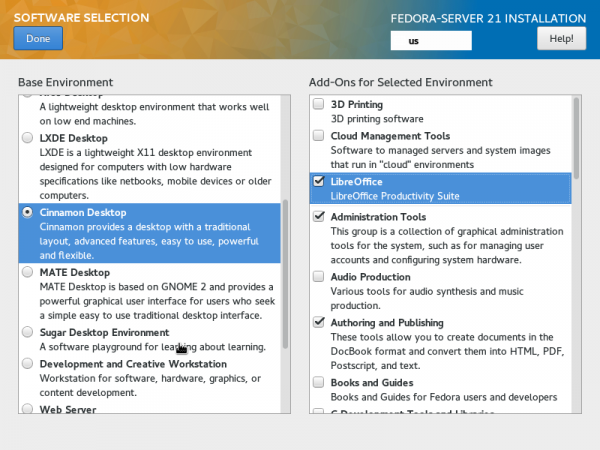Viewport: 600px width, 450px height.
Task: Click 'Cinnamon provides a desktop' description text
Action: tap(149, 241)
